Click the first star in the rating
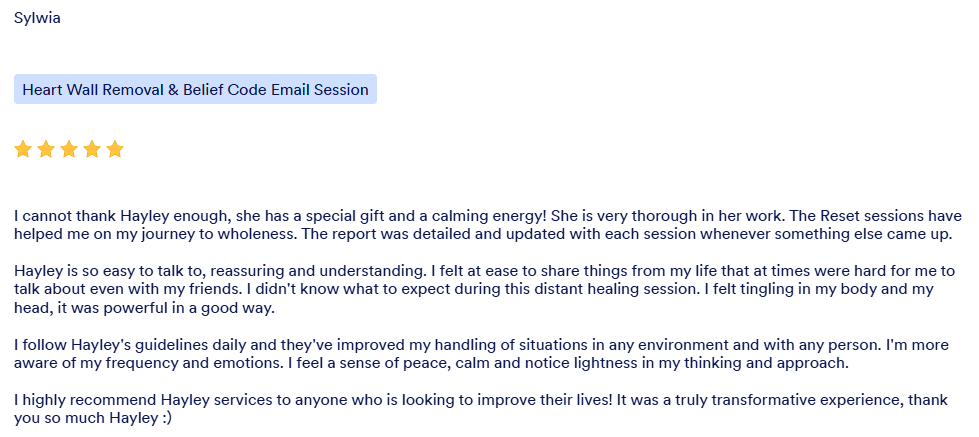 click(23, 149)
